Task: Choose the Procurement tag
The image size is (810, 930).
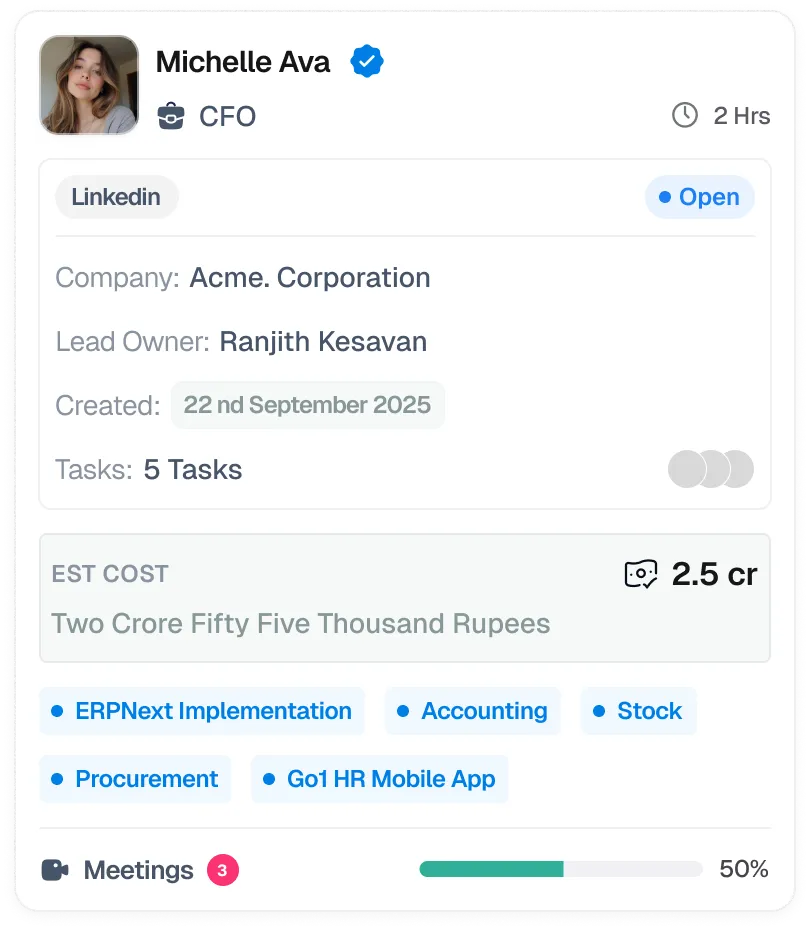Action: 135,779
